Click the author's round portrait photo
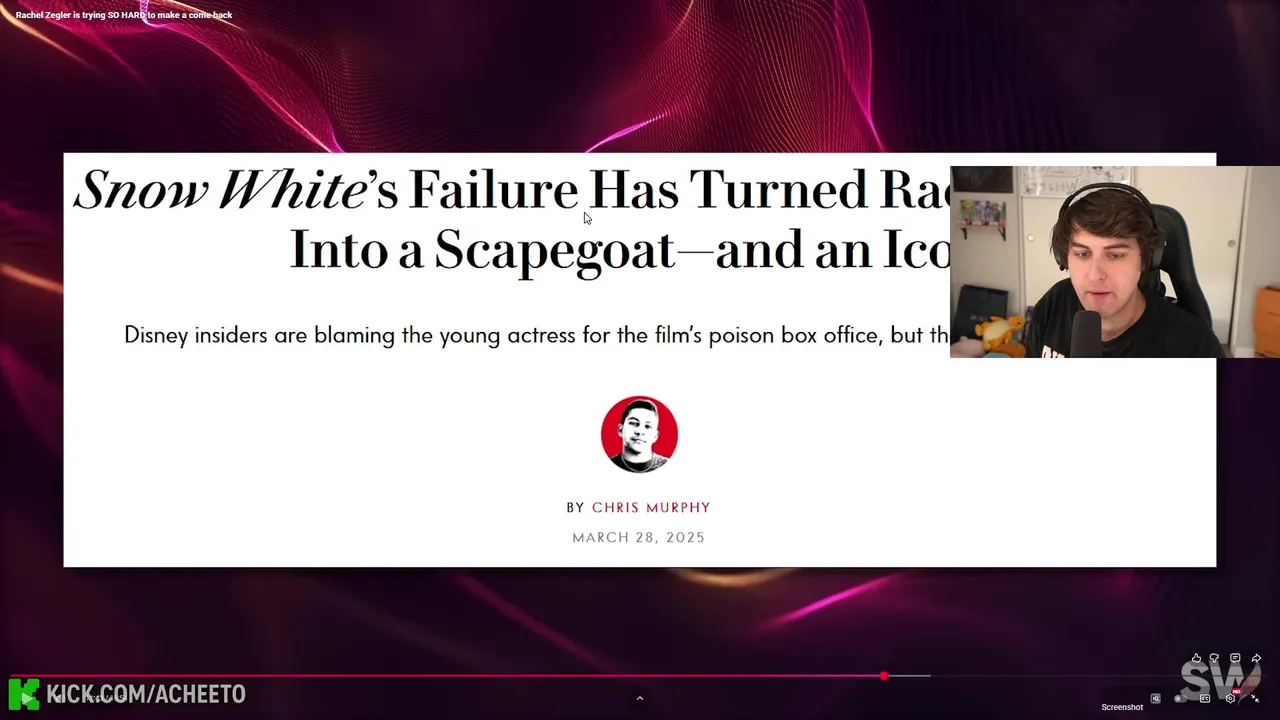 point(639,434)
